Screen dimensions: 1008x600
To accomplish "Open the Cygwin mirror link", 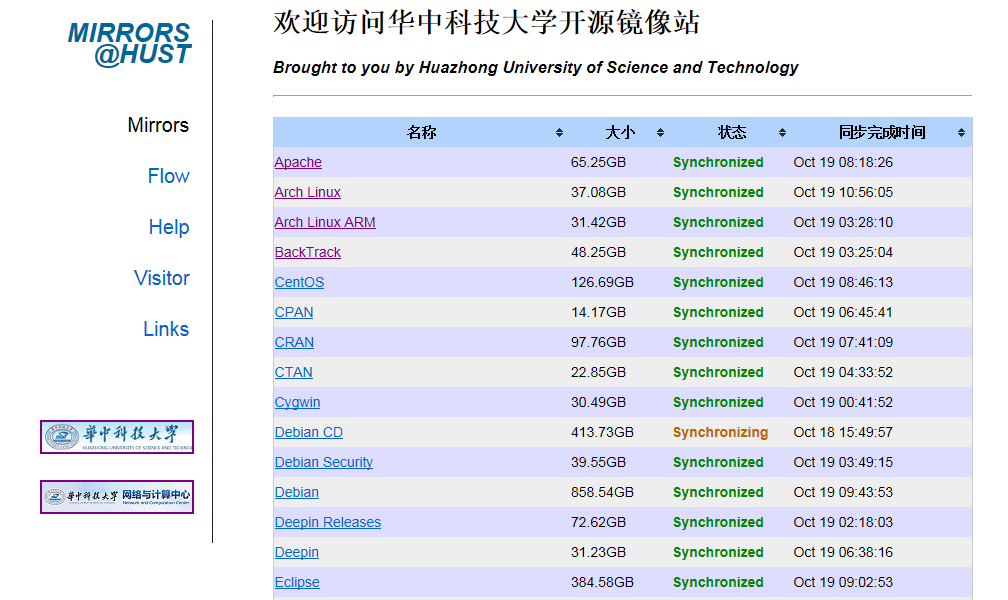I will pyautogui.click(x=298, y=403).
